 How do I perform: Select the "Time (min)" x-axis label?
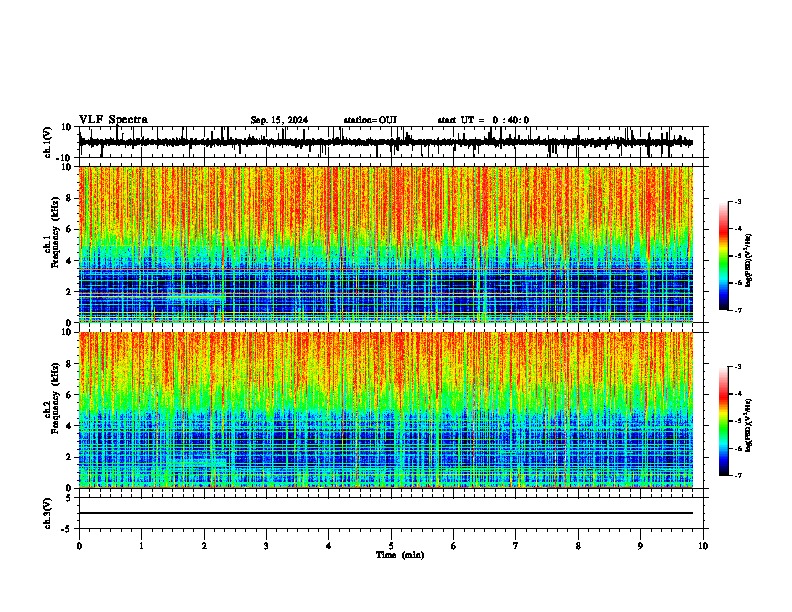click(x=400, y=555)
